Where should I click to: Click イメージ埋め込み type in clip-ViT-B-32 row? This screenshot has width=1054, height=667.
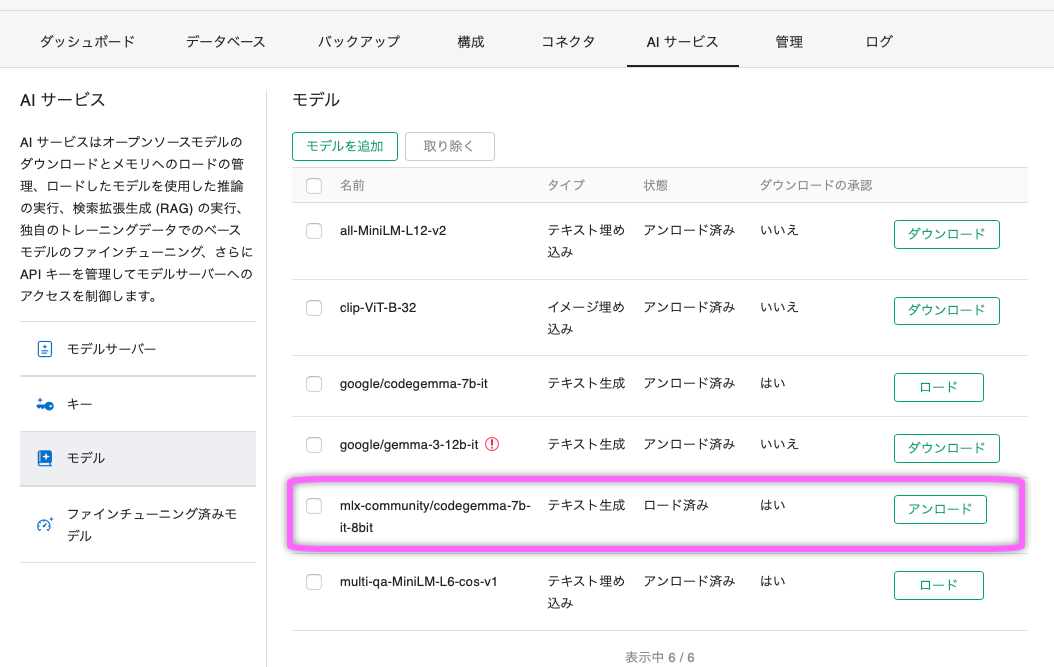point(586,318)
